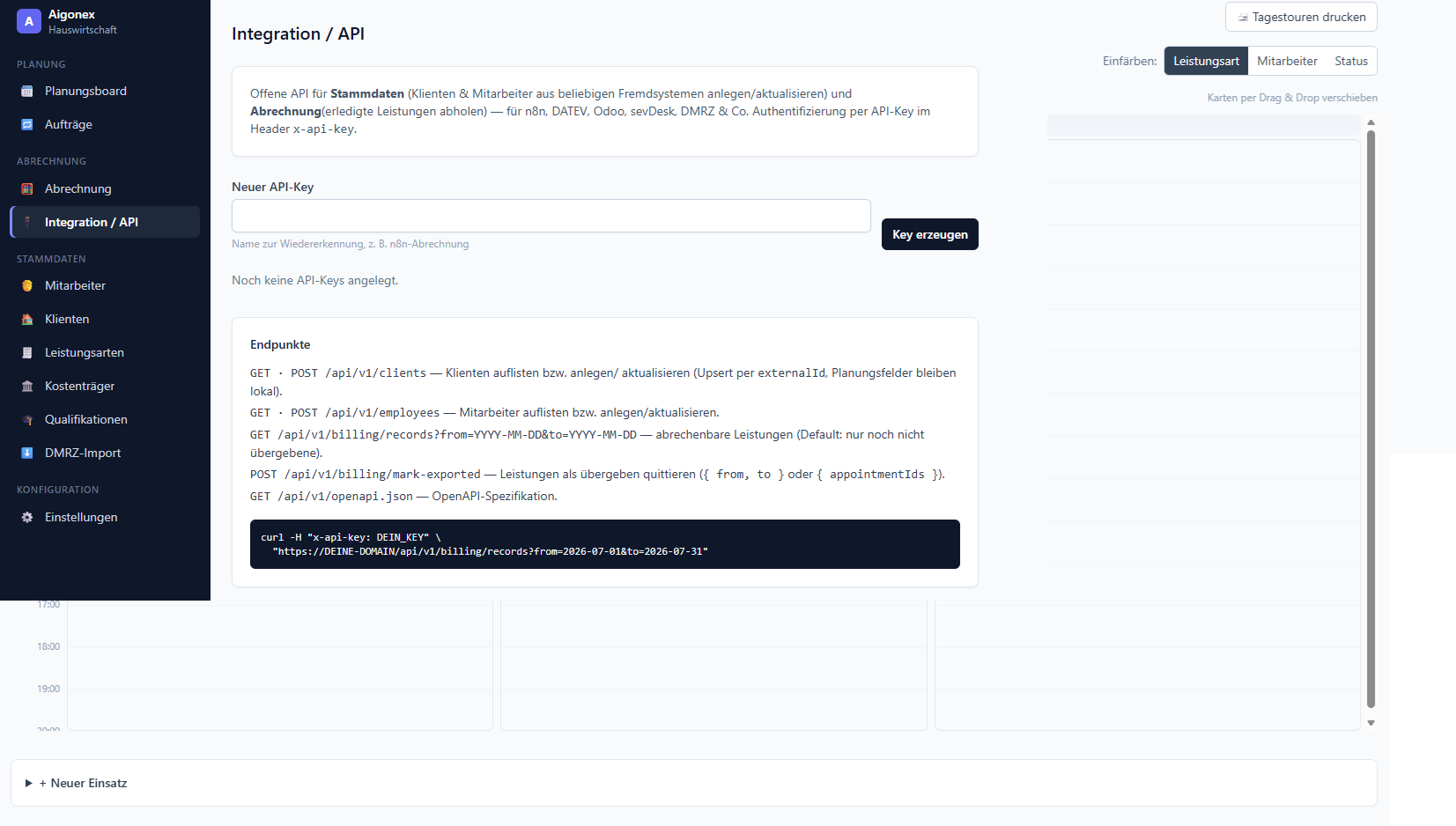Click the 'Karten per Drag & Drop verschieben' hint
Image resolution: width=1456 pixels, height=826 pixels.
coord(1292,99)
